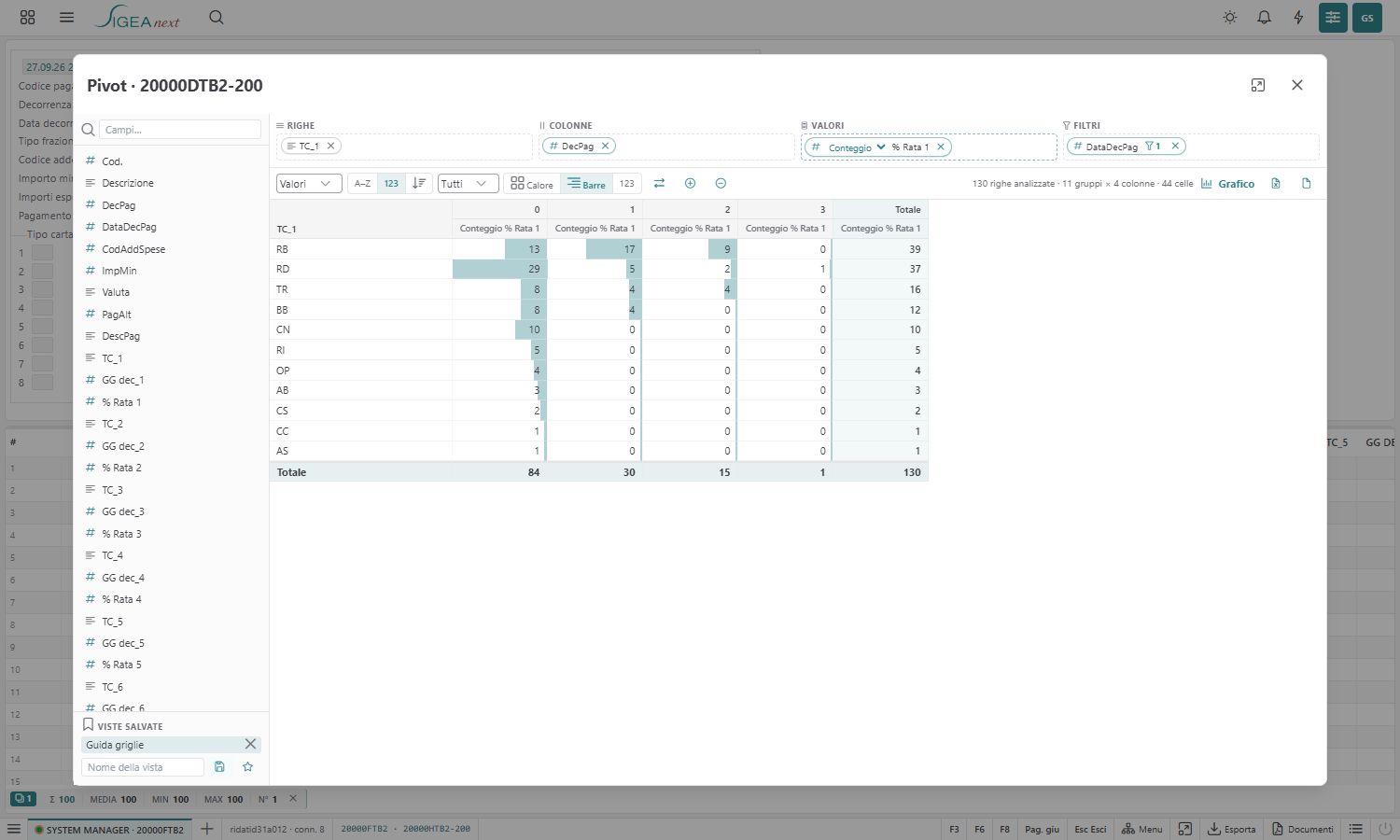Remove the TC_1 chip from Righe

[330, 147]
